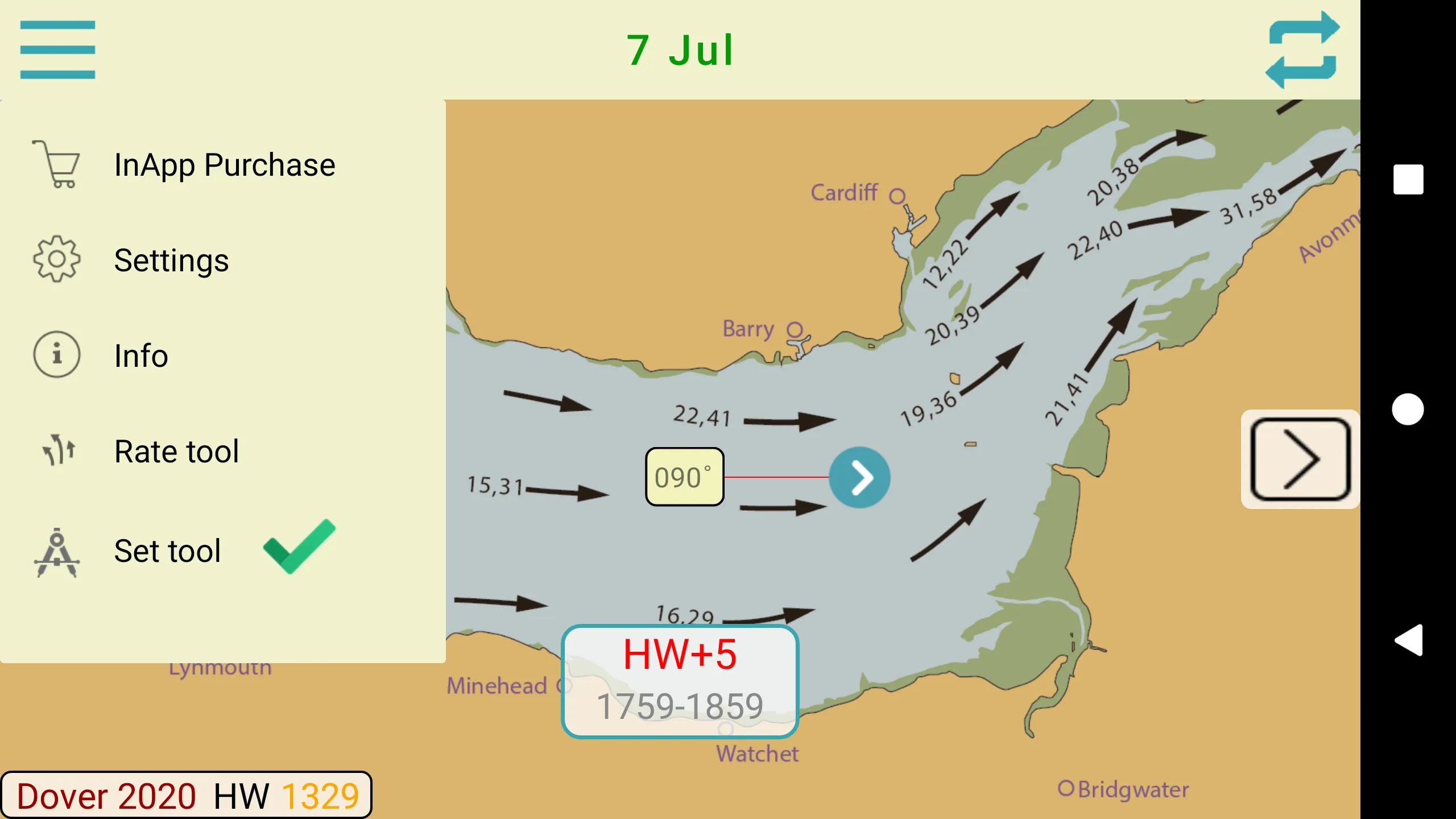Click the 090° bearing input field
The width and height of the screenshot is (1456, 819).
(x=684, y=477)
